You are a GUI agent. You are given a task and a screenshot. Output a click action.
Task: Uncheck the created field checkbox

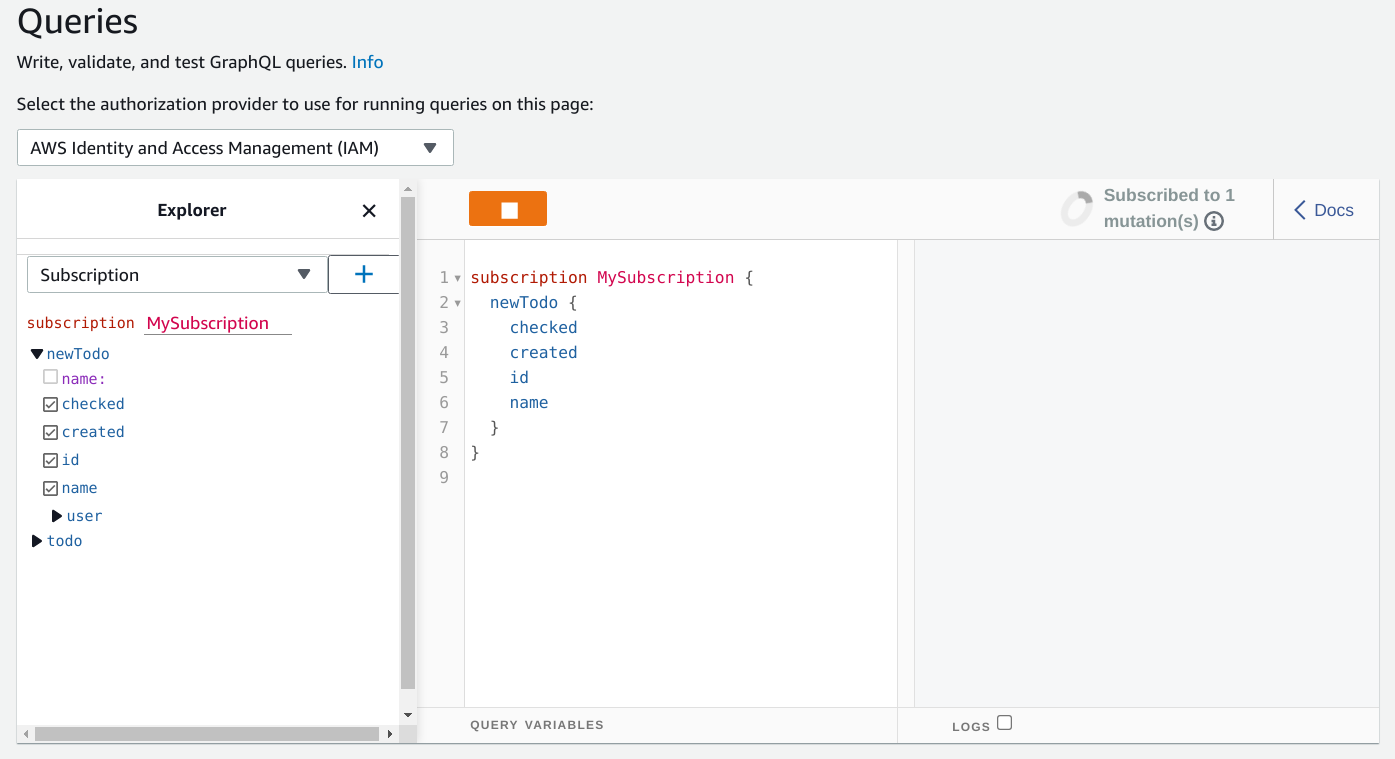click(x=50, y=433)
